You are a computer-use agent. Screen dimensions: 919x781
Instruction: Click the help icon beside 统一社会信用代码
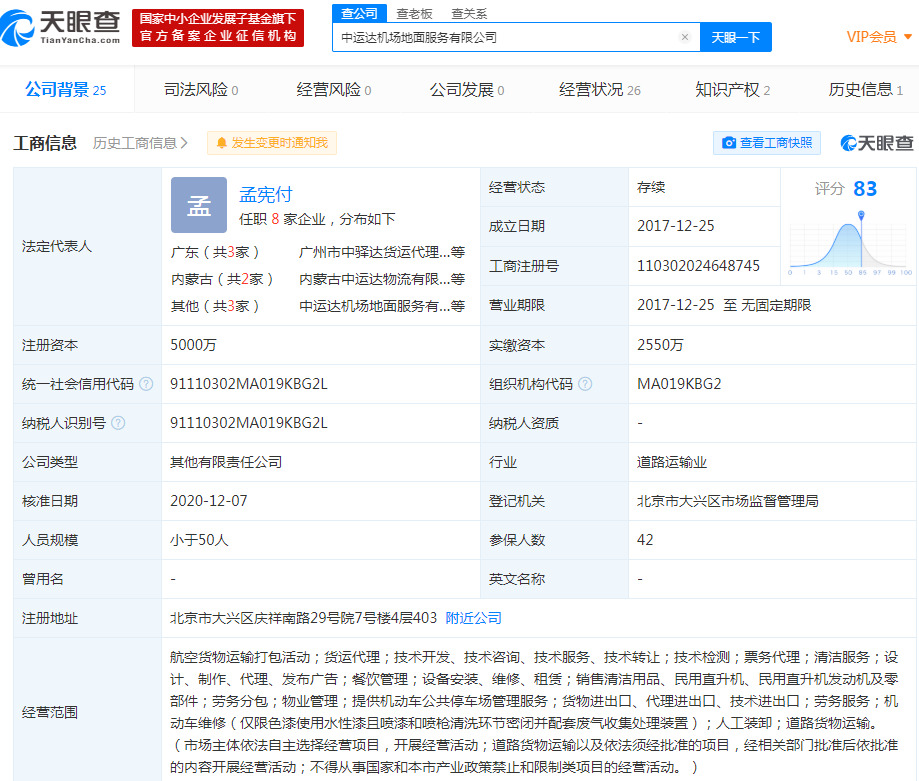pos(146,384)
